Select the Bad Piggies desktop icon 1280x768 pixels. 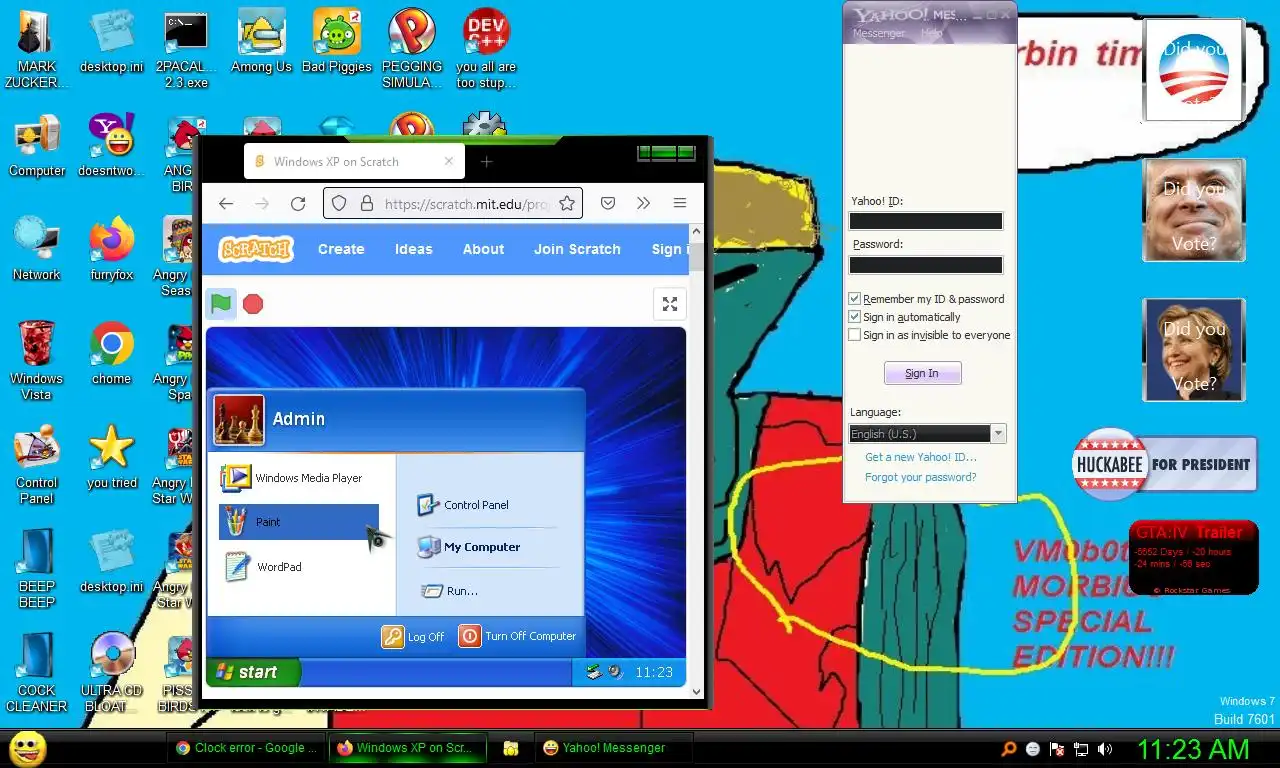click(336, 41)
